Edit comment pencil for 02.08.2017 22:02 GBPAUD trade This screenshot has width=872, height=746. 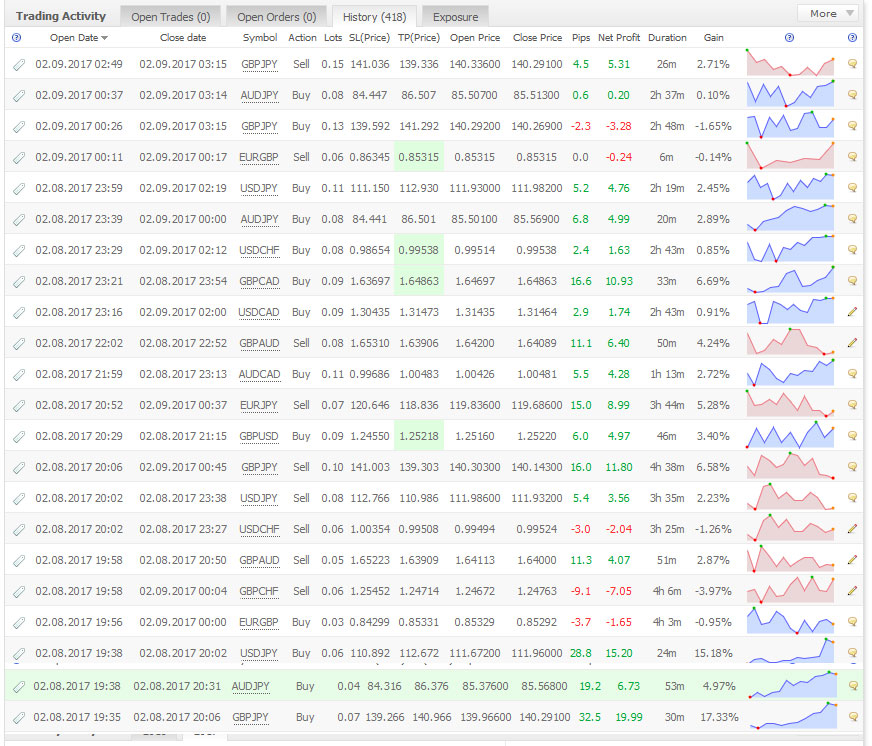click(x=852, y=343)
